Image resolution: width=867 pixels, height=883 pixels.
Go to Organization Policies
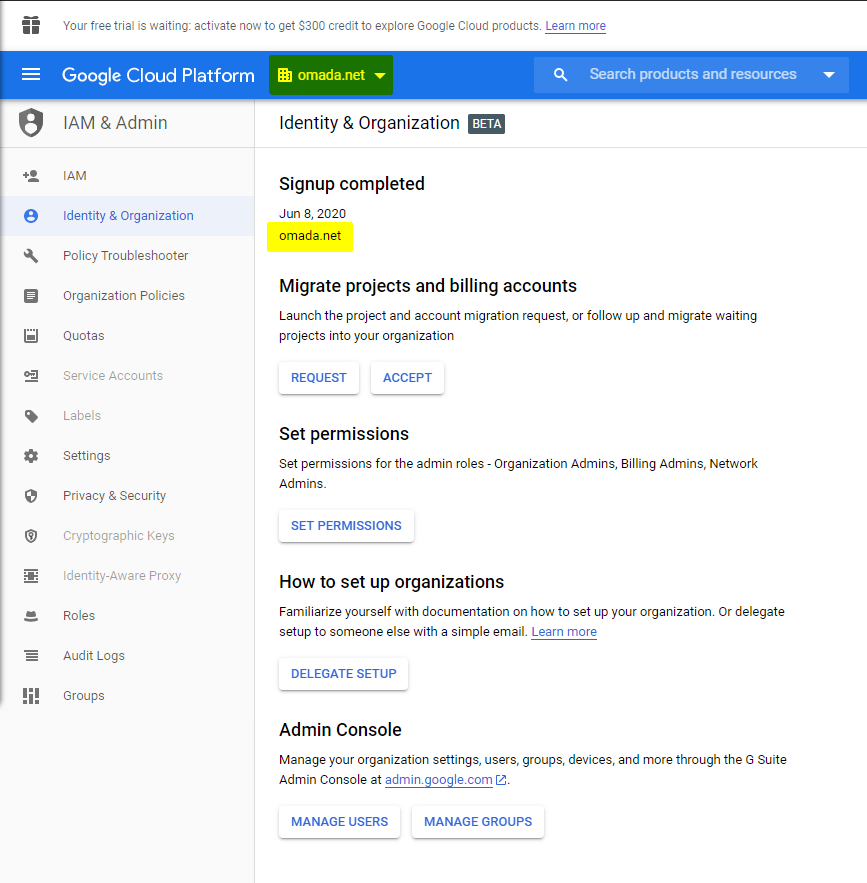coord(127,296)
